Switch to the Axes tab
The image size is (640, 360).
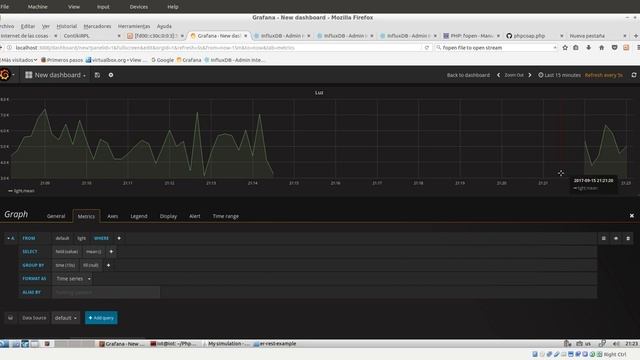[x=113, y=216]
